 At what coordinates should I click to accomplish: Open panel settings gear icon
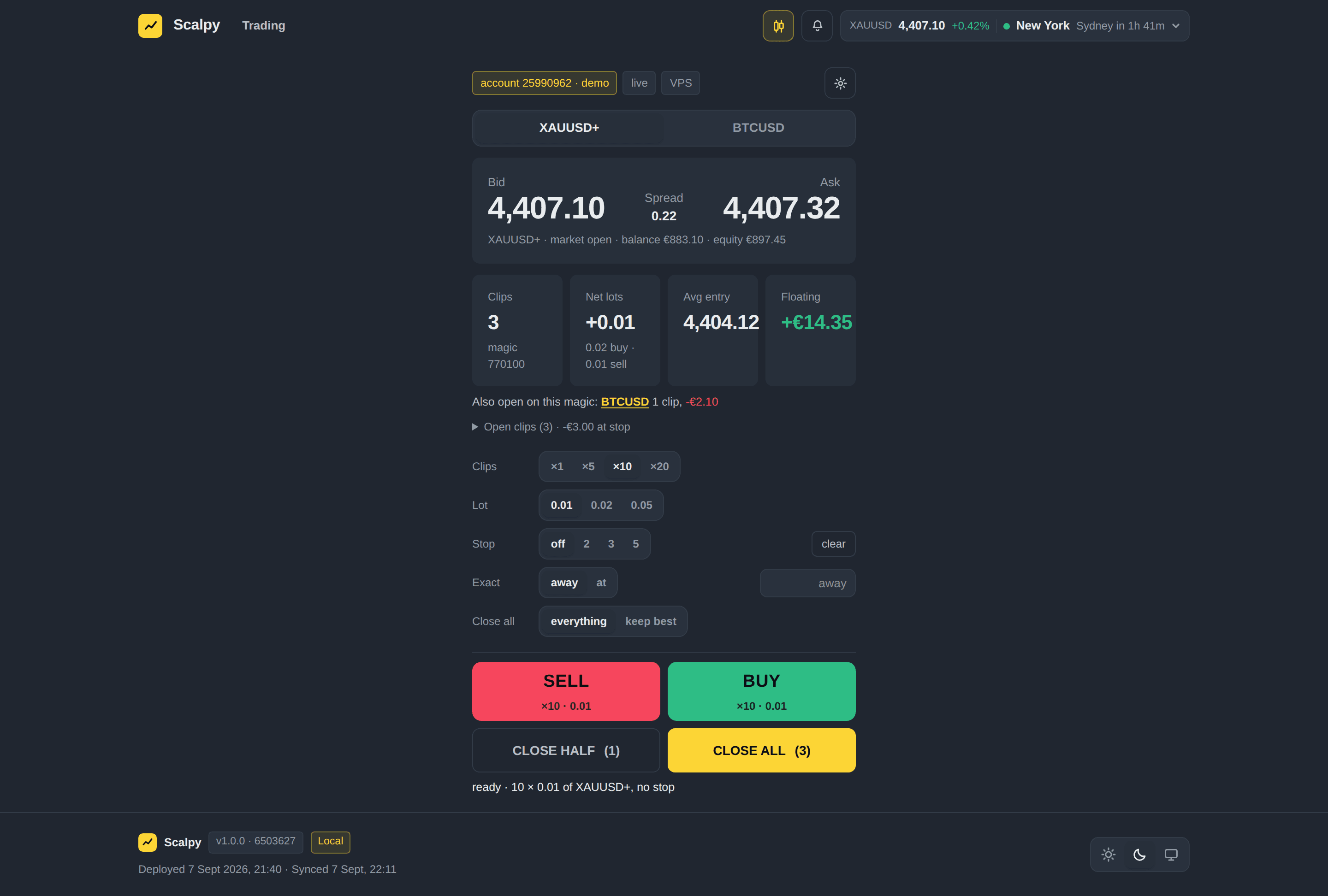tap(839, 83)
